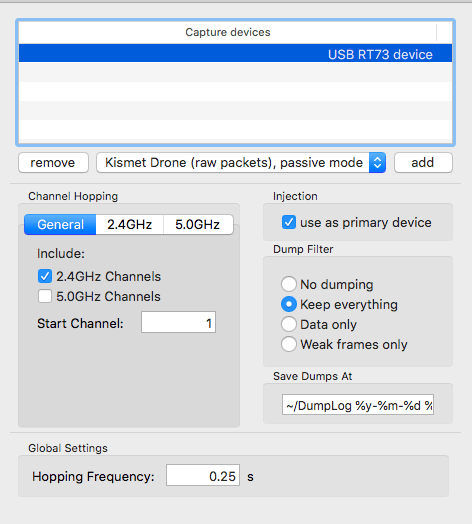Image resolution: width=472 pixels, height=524 pixels.
Task: Open the Kismet Drone driver dropdown
Action: tap(241, 163)
